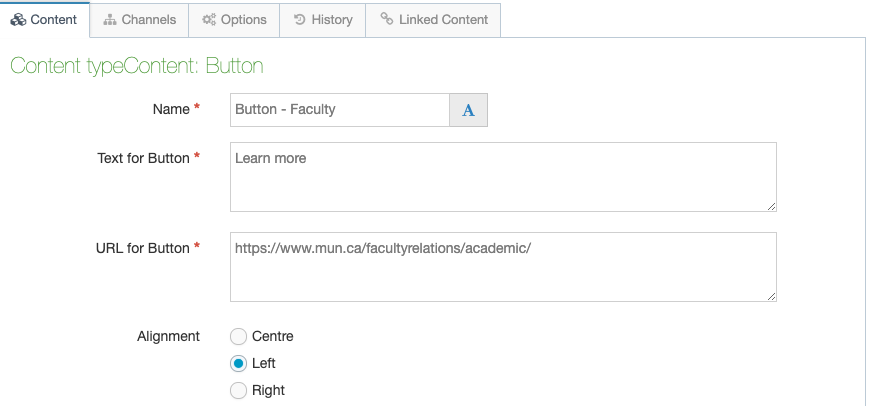Click the chain icon on Linked Content tab
The height and width of the screenshot is (406, 874).
point(387,20)
